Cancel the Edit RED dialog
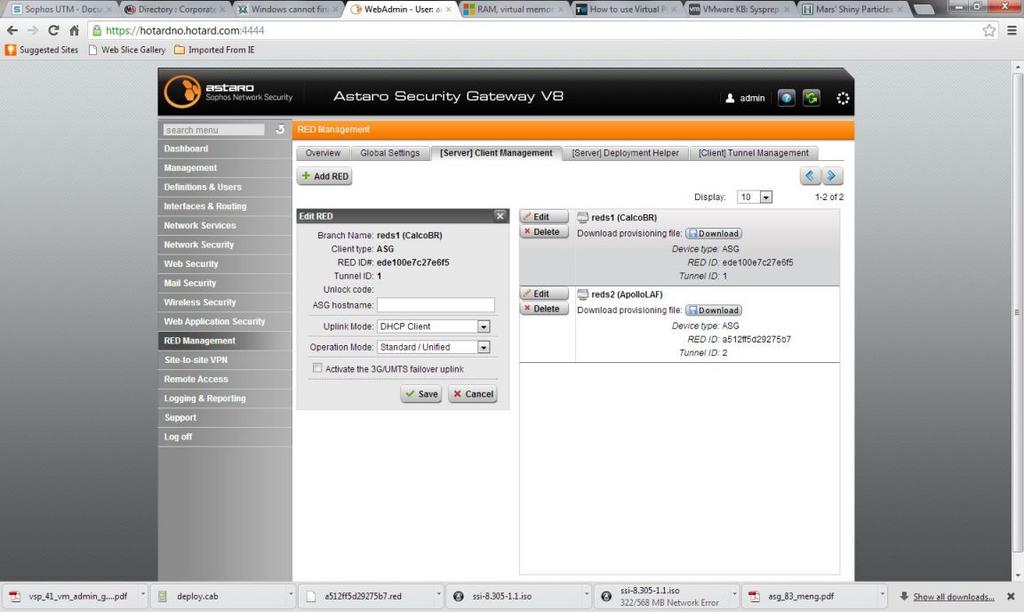The height and width of the screenshot is (612, 1024). point(473,394)
